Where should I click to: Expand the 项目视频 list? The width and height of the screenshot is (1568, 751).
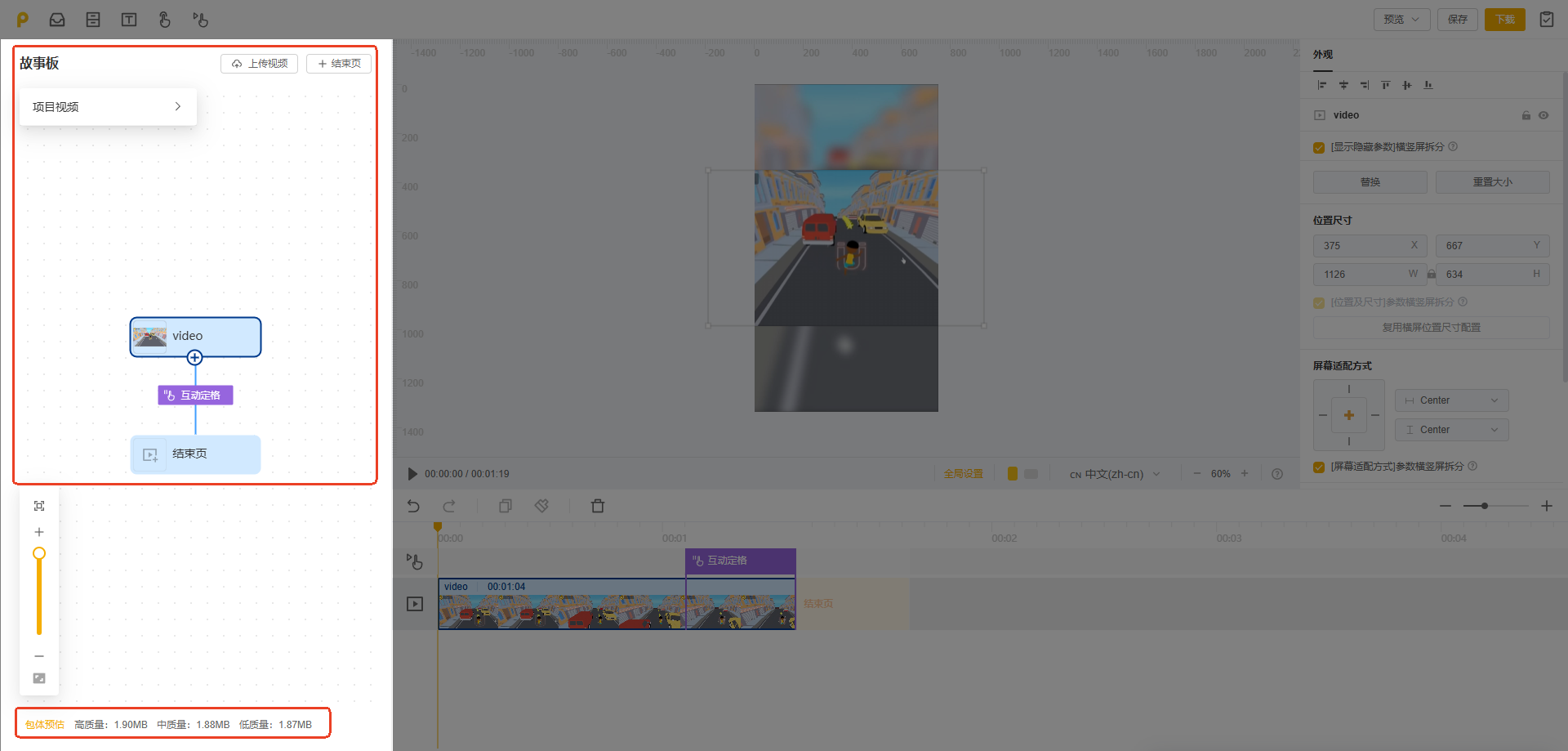coord(108,107)
